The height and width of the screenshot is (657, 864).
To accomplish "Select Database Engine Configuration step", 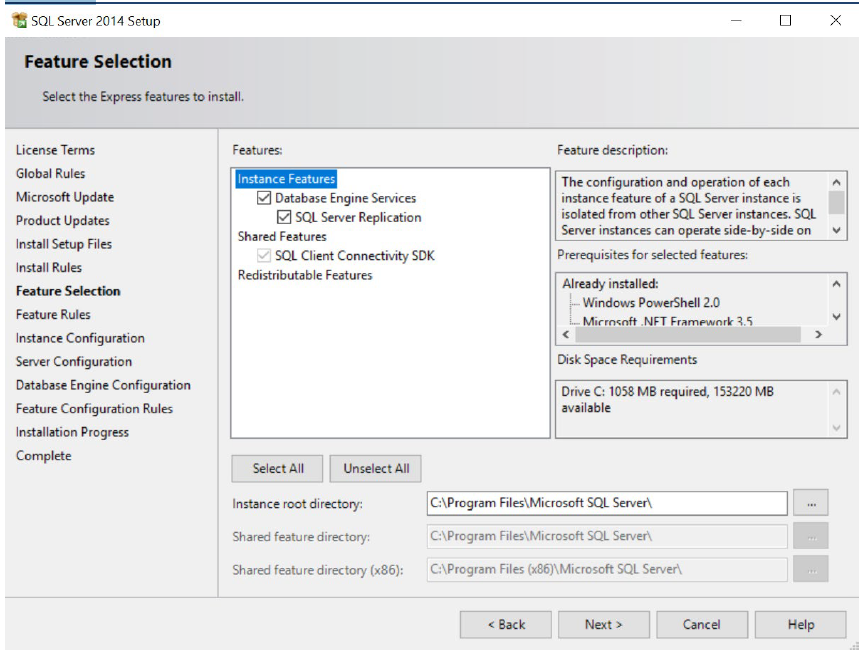I will pyautogui.click(x=102, y=385).
